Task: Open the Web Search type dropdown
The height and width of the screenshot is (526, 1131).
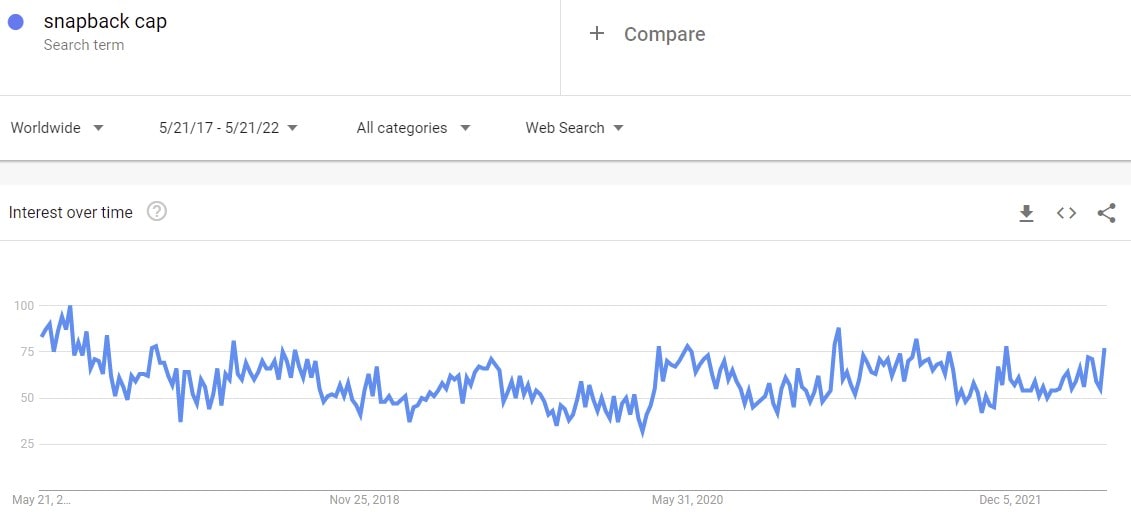Action: (574, 128)
